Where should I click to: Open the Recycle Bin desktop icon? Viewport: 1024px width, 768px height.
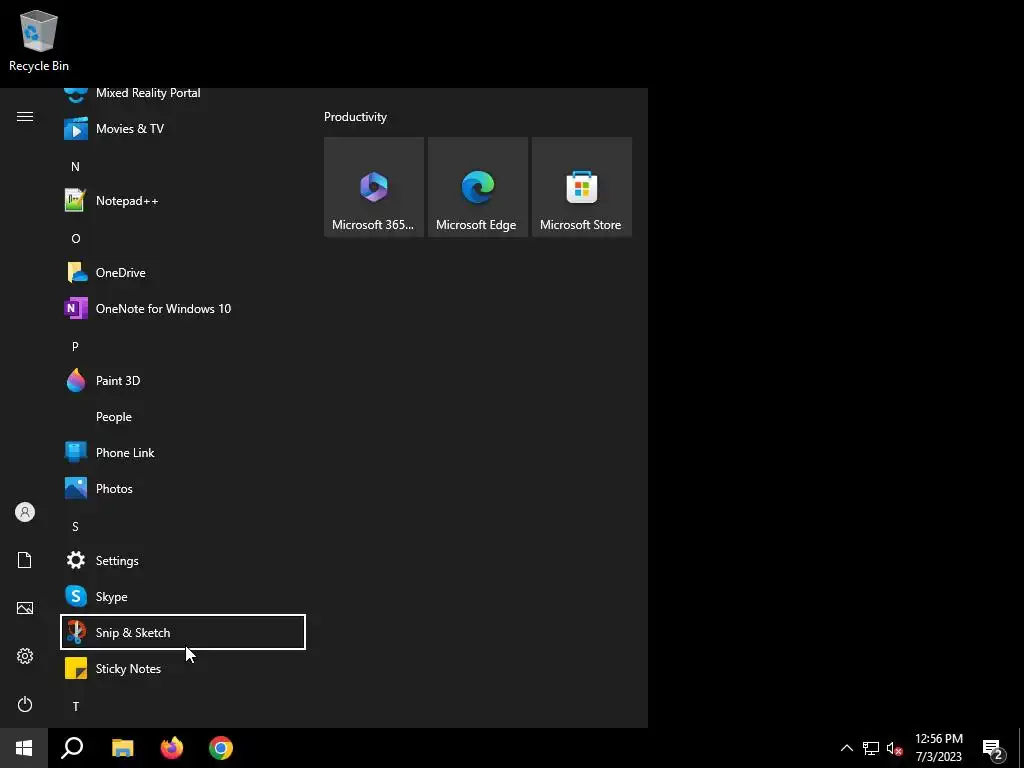pos(39,41)
